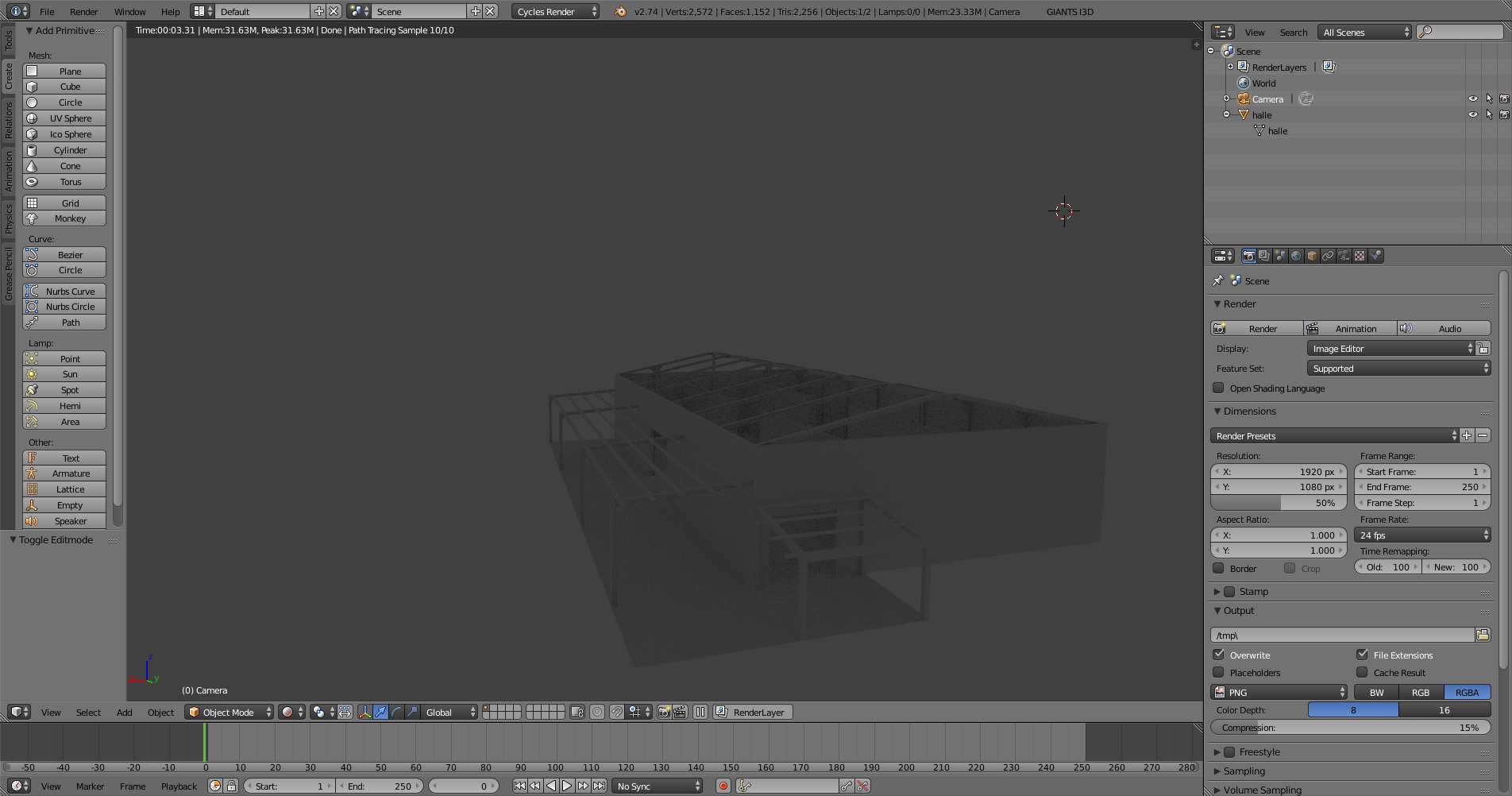
Task: Adjust the Compression slider
Action: [x=1351, y=727]
